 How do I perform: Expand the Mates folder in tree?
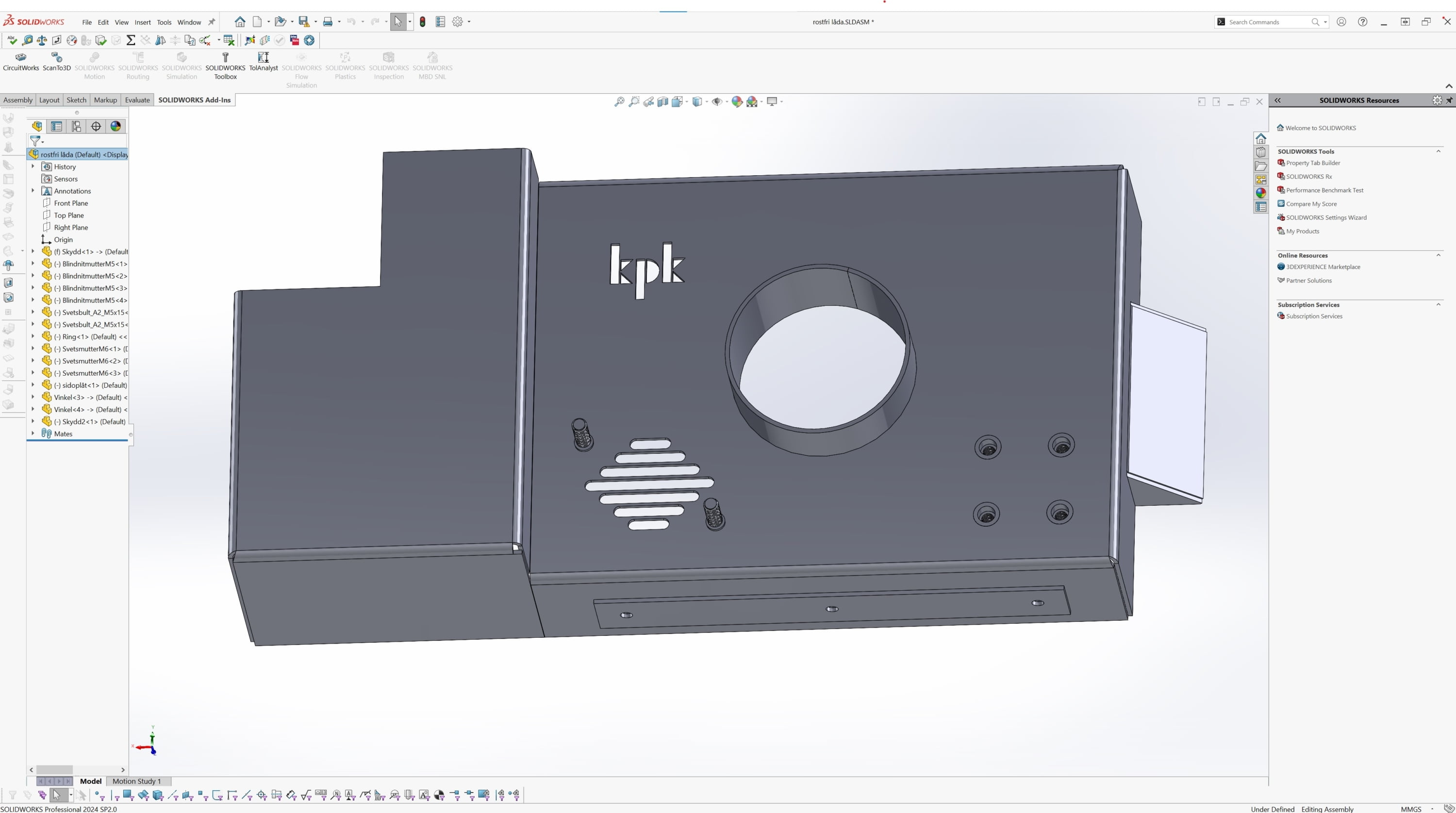tap(33, 433)
